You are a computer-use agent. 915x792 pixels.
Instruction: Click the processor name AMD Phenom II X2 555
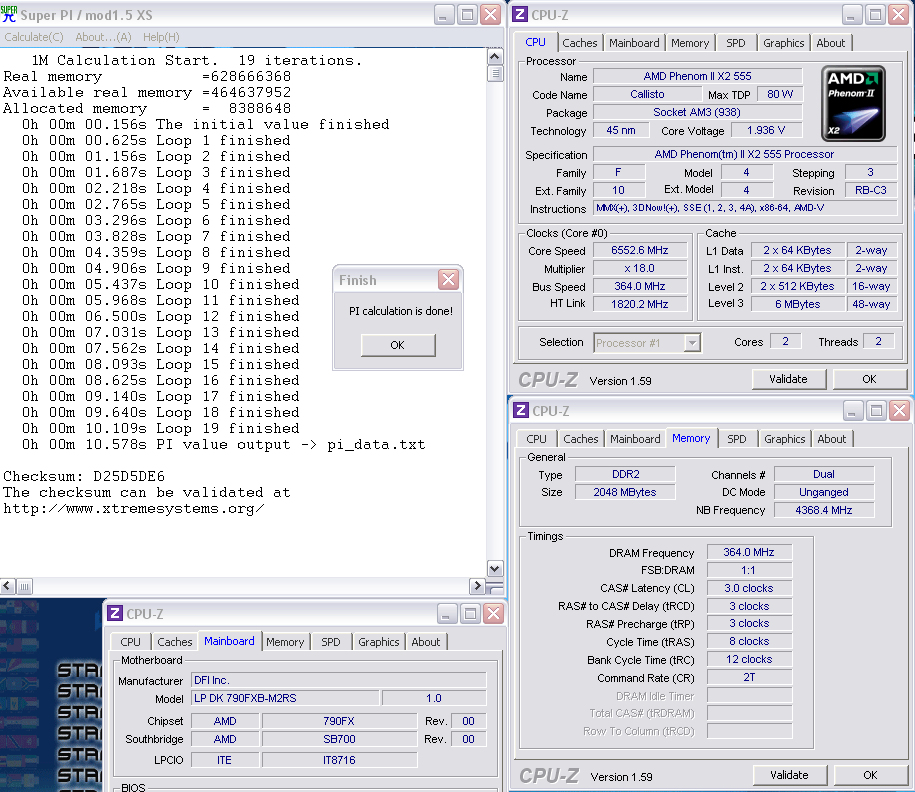697,76
